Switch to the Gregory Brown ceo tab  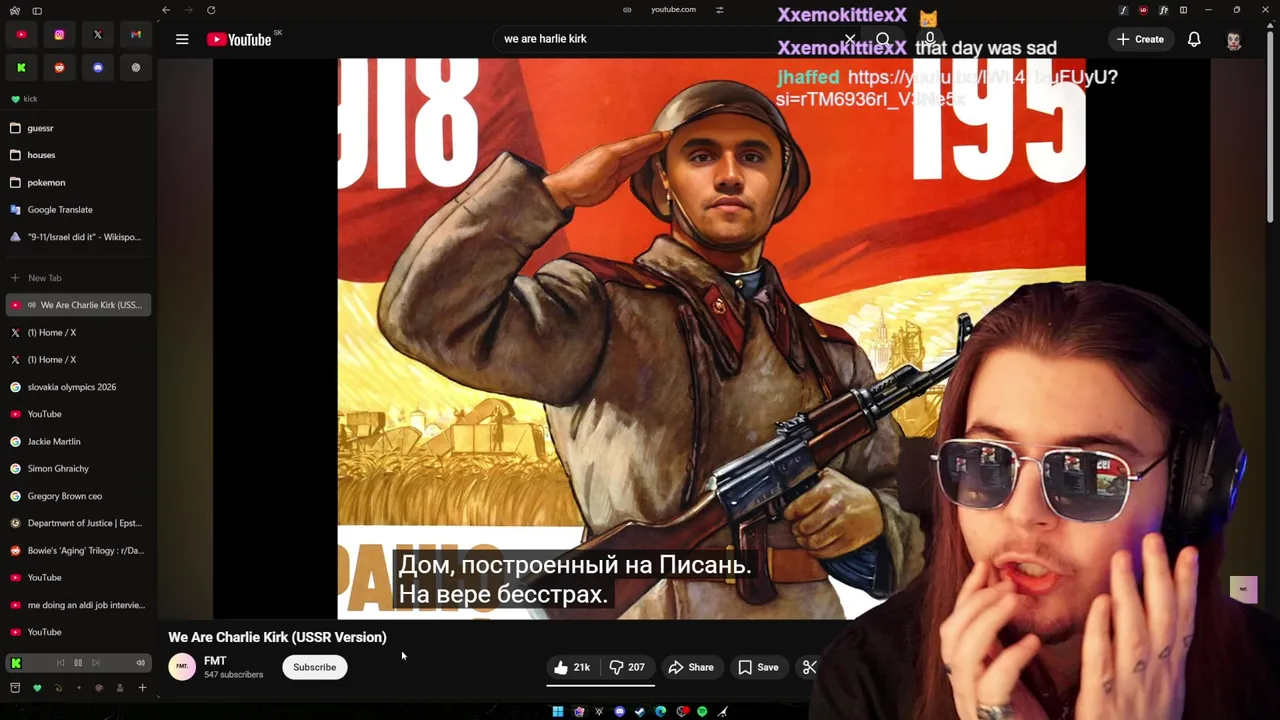click(78, 496)
